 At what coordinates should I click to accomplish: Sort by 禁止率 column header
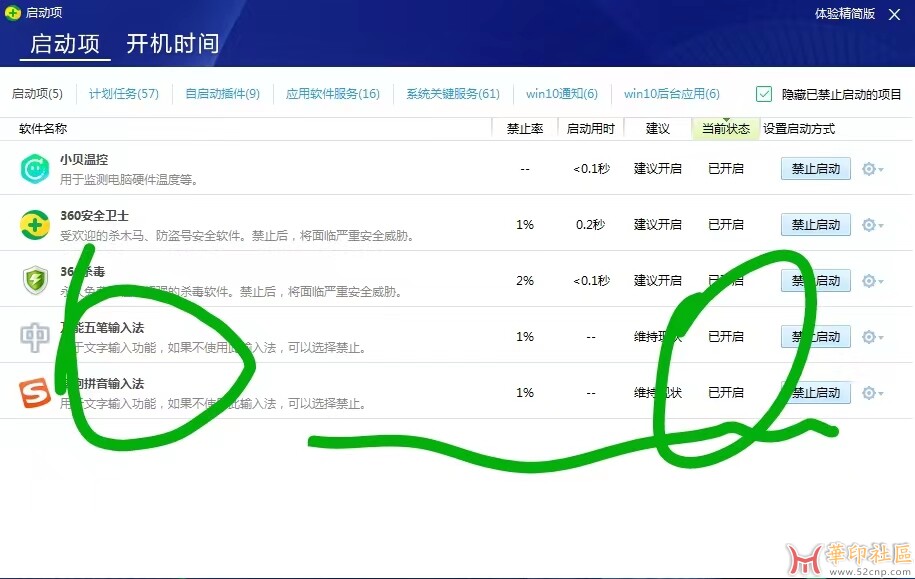point(525,128)
